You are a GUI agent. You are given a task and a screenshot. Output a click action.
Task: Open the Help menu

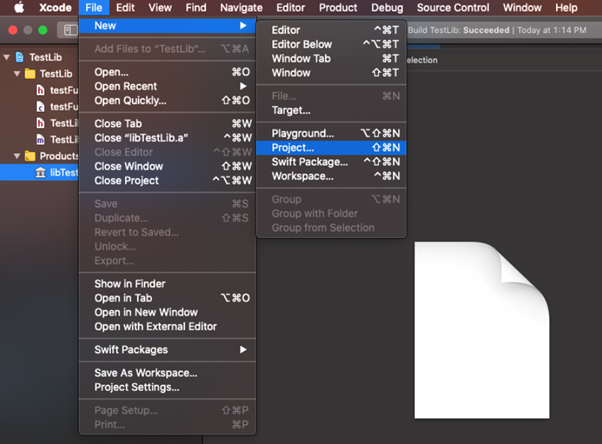point(566,8)
